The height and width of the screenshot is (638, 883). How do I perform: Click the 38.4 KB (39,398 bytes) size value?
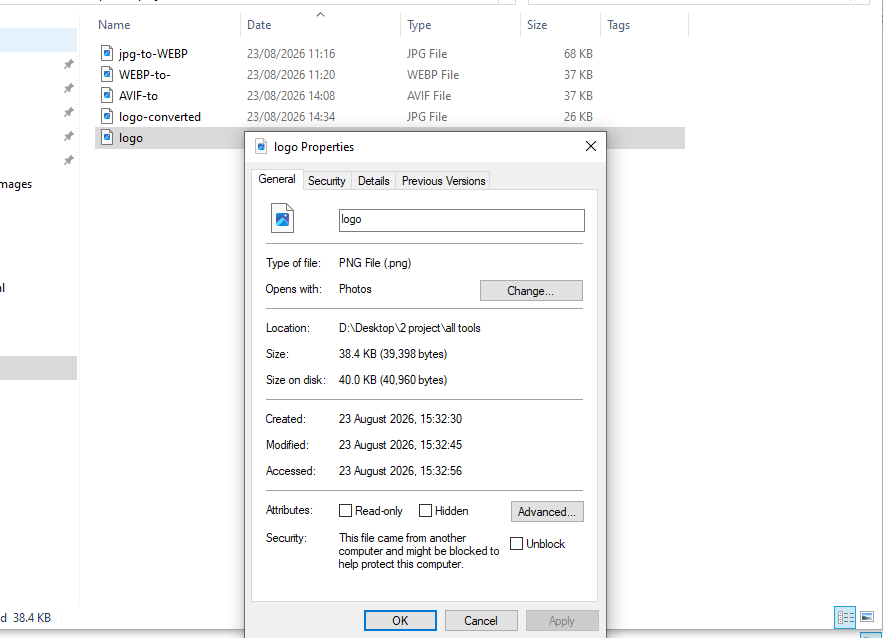(393, 354)
